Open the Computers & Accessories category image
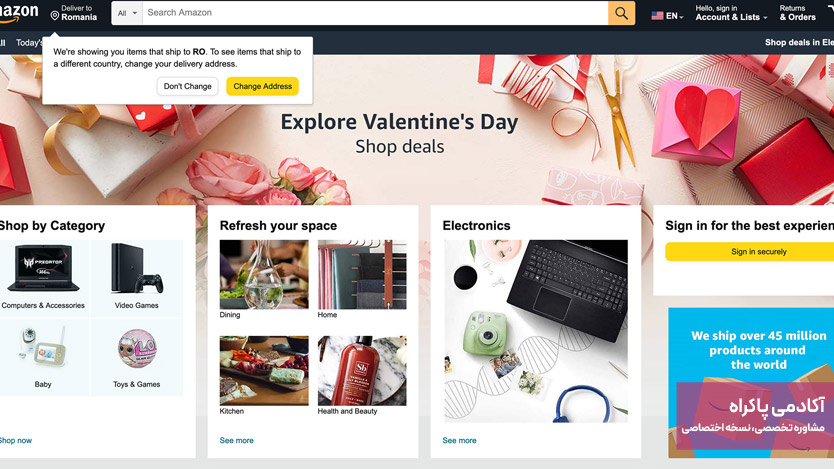This screenshot has height=469, width=834. [43, 269]
